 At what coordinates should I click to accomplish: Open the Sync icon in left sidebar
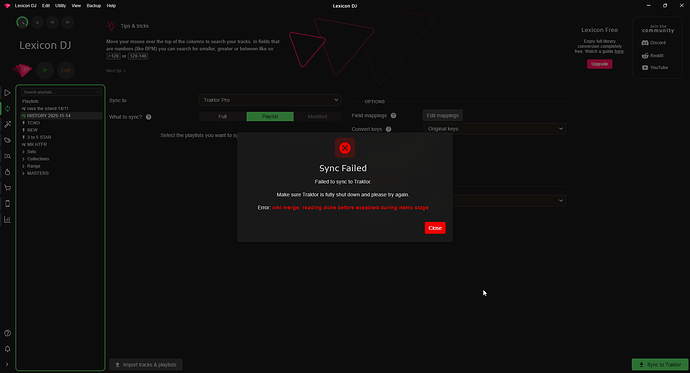point(7,109)
